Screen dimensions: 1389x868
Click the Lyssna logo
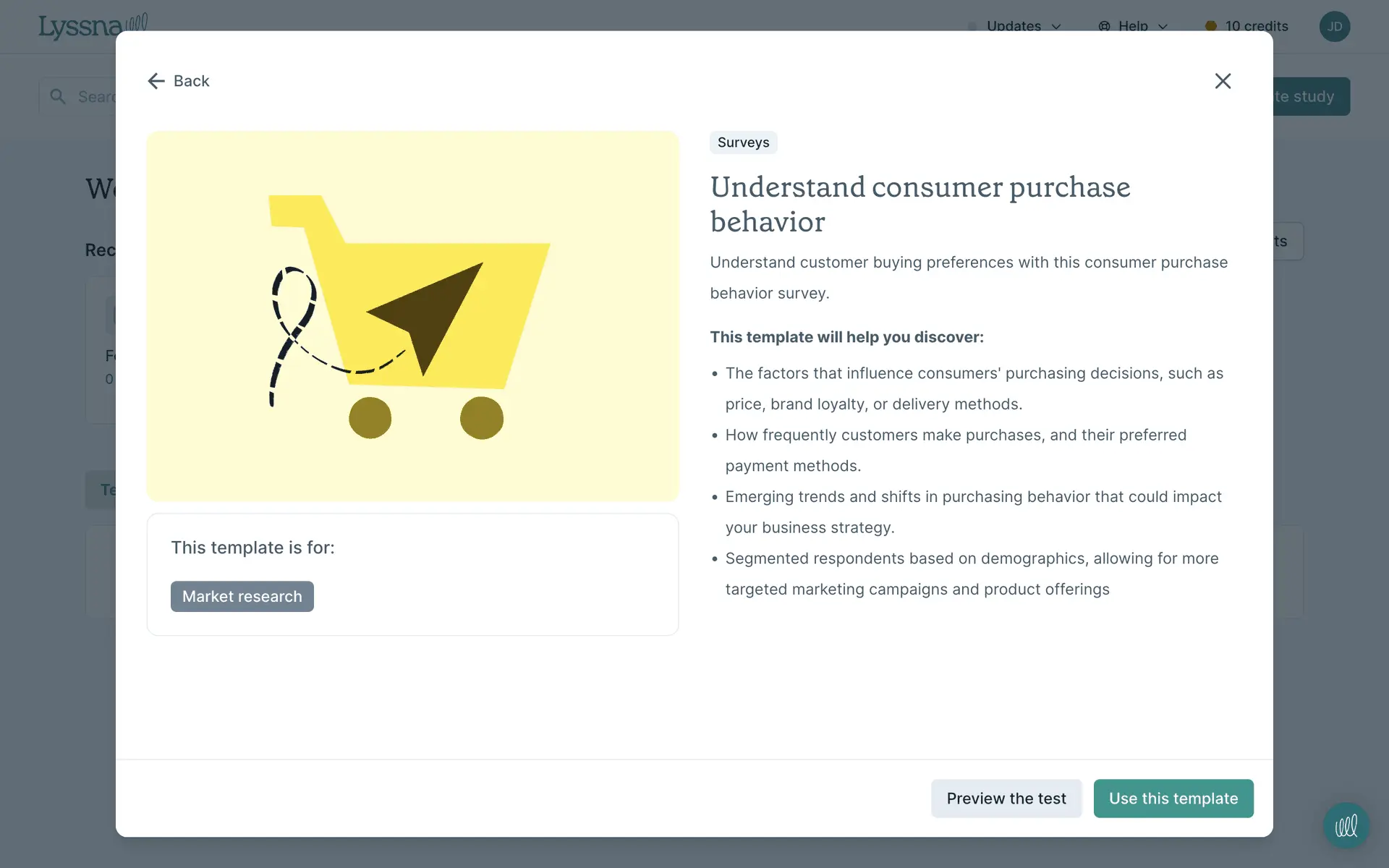pyautogui.click(x=80, y=26)
